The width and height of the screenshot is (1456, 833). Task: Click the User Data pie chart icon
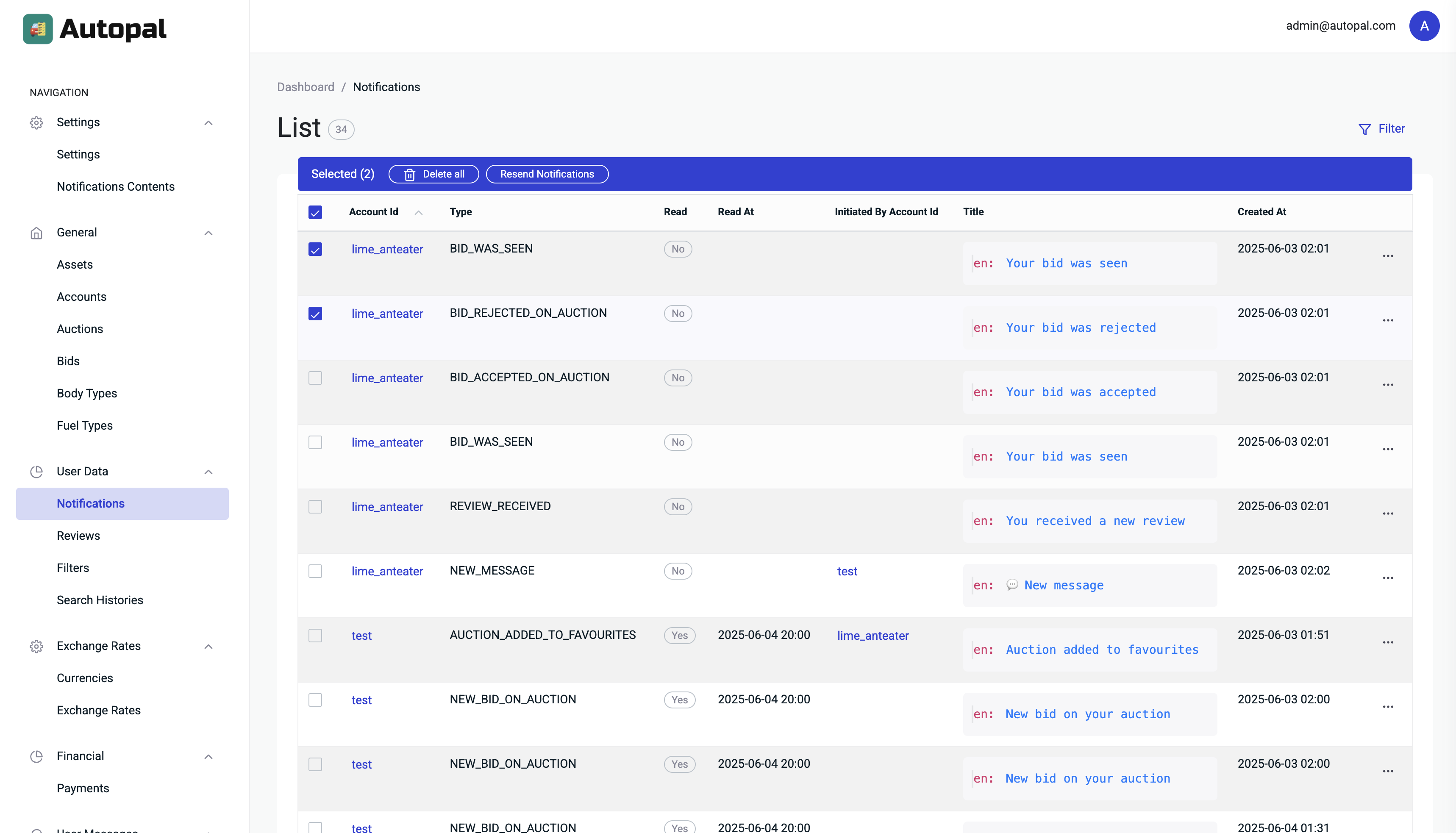36,472
